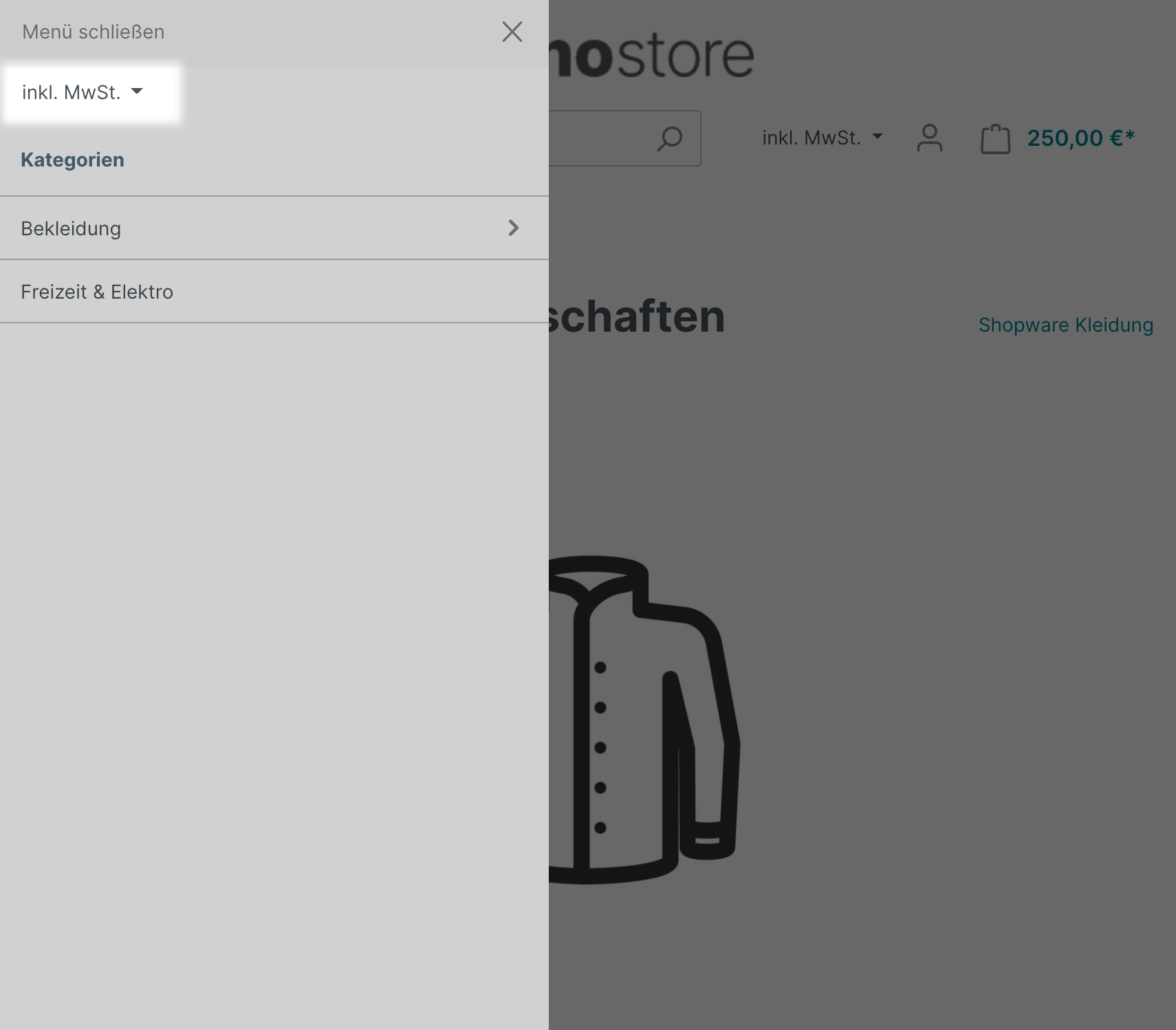Image resolution: width=1176 pixels, height=1030 pixels.
Task: Open the Shopware Kleidung link
Action: [x=1066, y=325]
